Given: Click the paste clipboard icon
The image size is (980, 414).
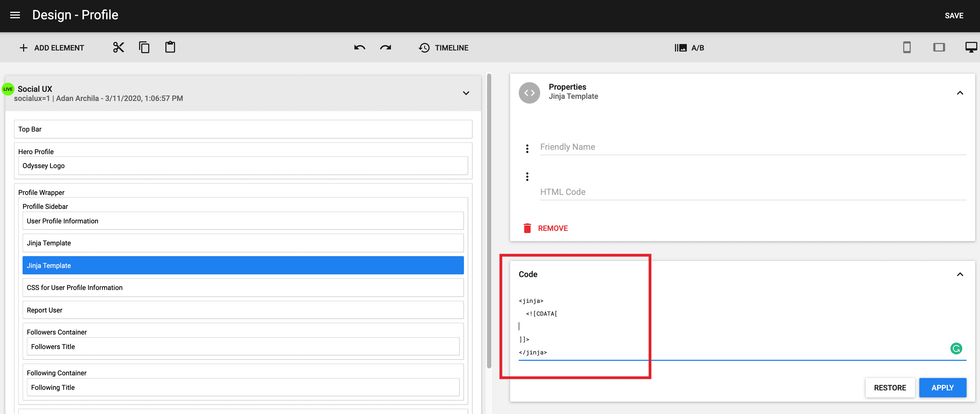Looking at the screenshot, I should [x=170, y=48].
